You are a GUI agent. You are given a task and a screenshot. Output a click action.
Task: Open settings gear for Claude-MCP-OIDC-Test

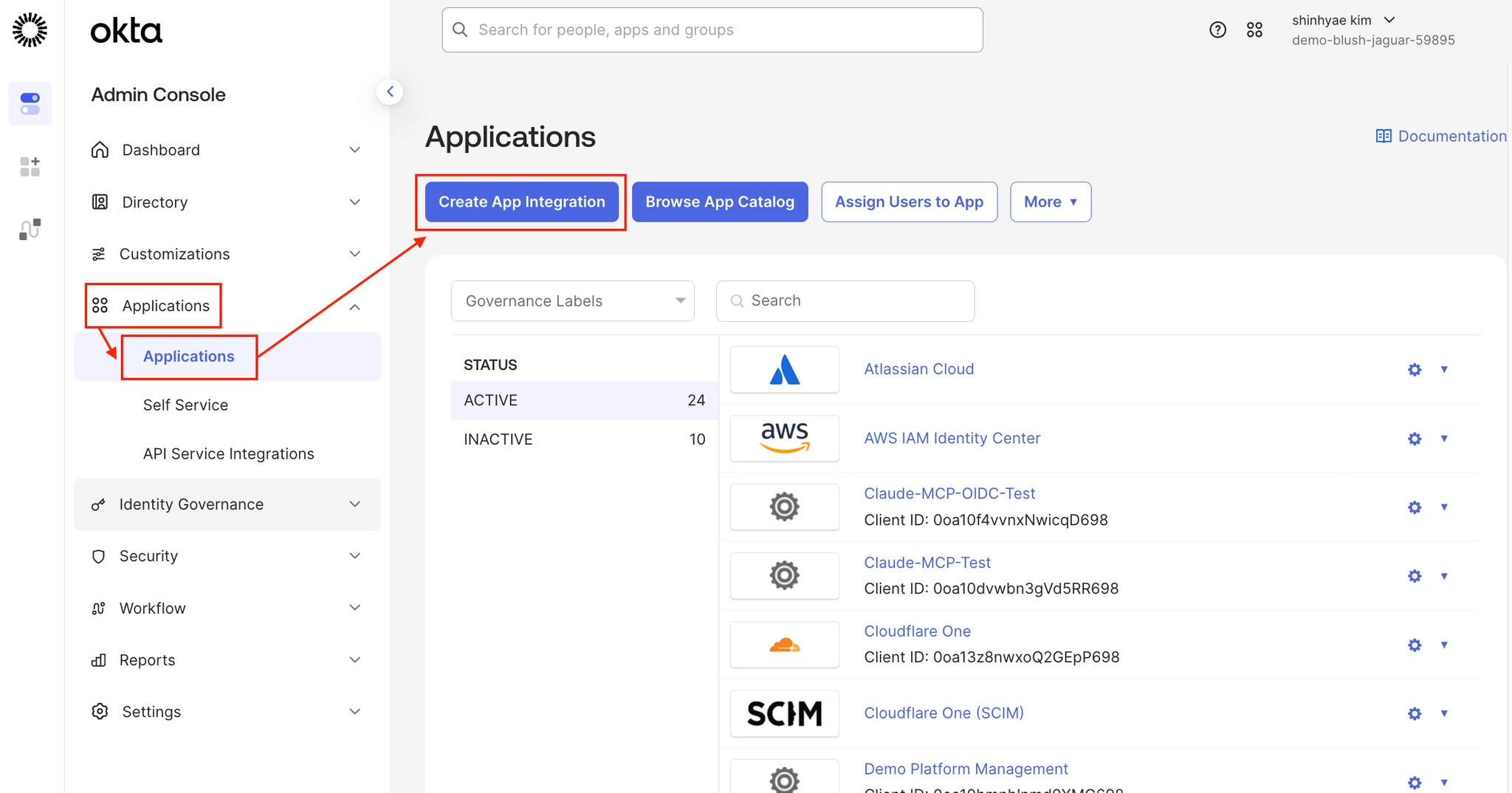(1415, 507)
